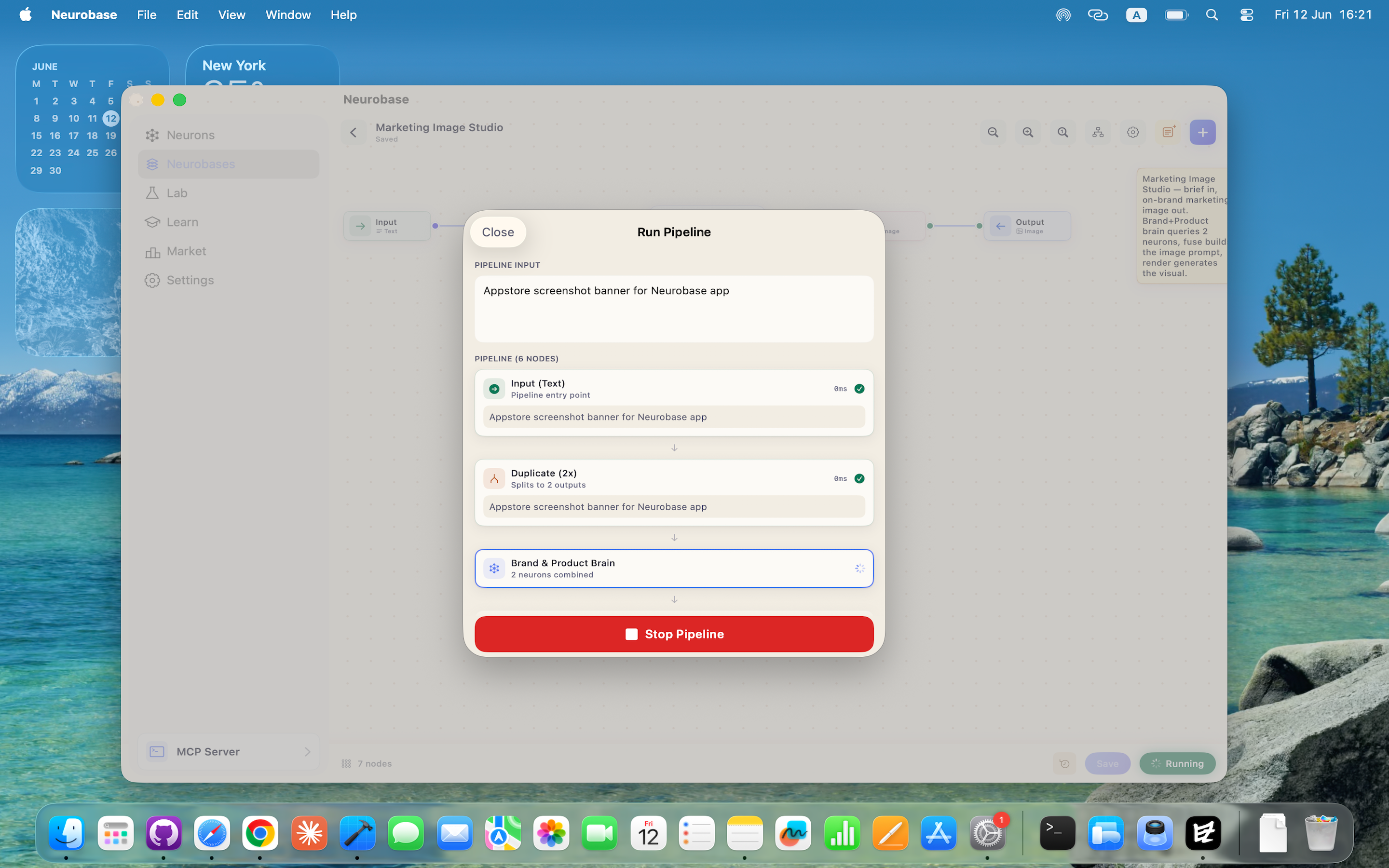Screen dimensions: 1389x868
Task: Open the Learn section
Action: pos(229,222)
